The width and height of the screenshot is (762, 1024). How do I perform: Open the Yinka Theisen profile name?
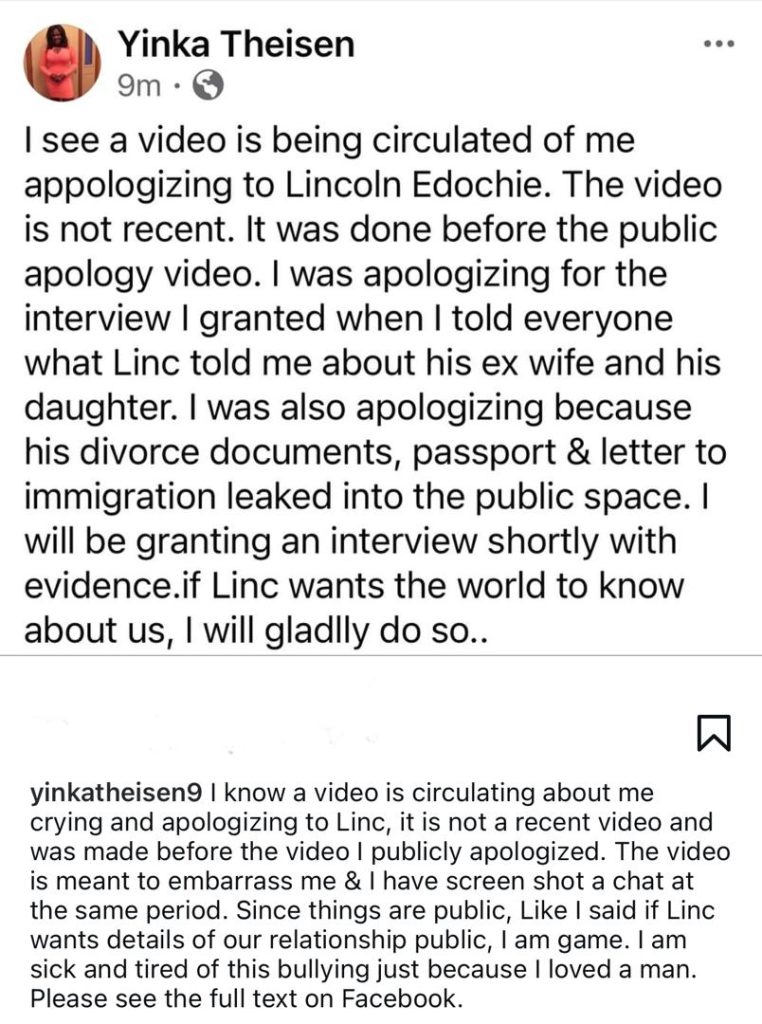[x=236, y=44]
